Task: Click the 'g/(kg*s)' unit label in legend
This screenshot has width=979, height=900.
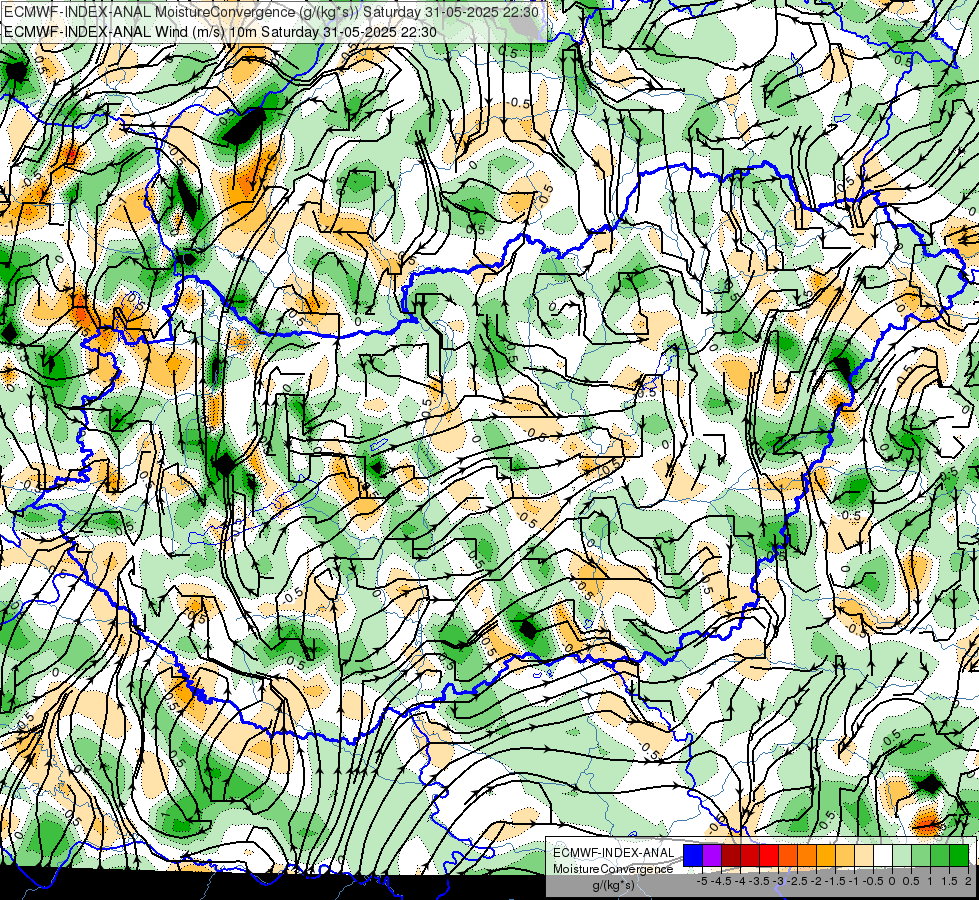Action: [x=614, y=885]
